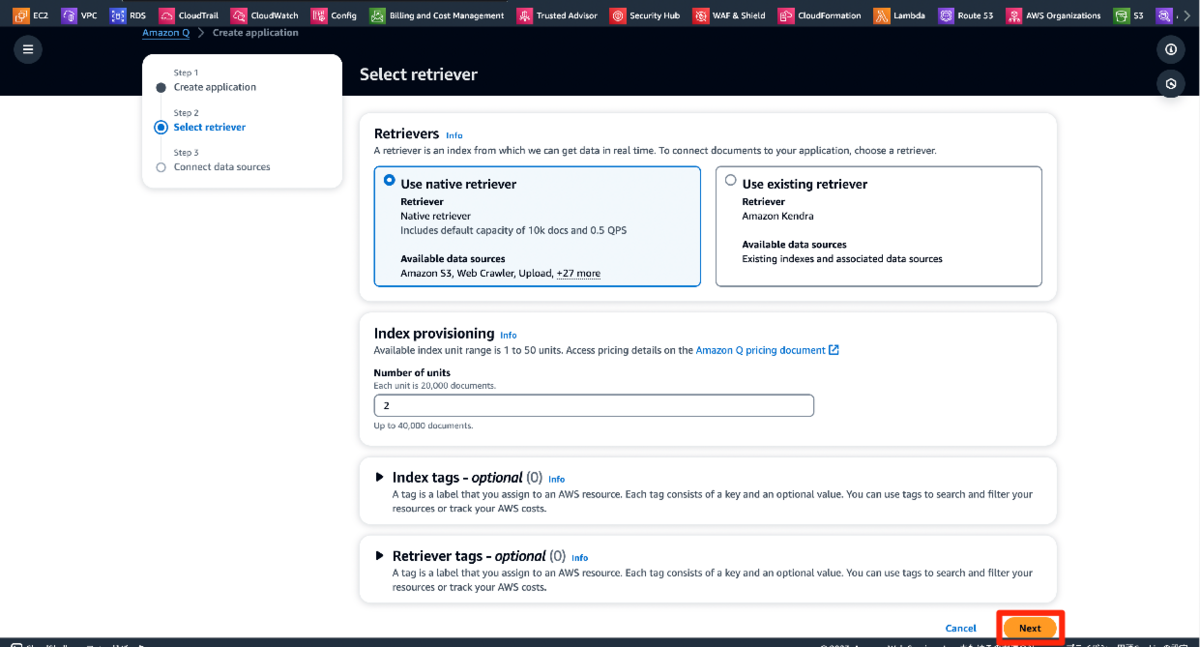Click the external link icon after pricing document
The height and width of the screenshot is (647, 1200).
click(x=834, y=350)
